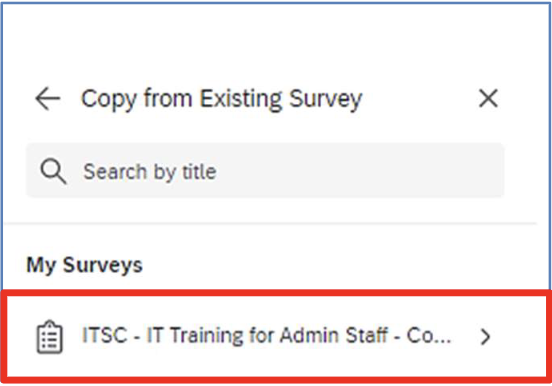This screenshot has width=552, height=386.
Task: Select the survey listed under My Surveys
Action: click(x=276, y=336)
